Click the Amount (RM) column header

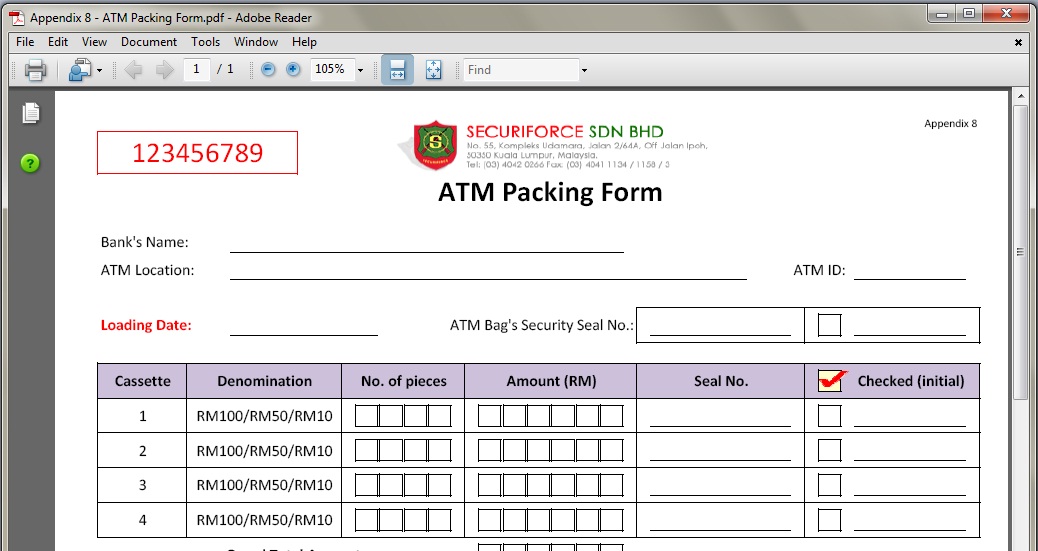tap(551, 381)
